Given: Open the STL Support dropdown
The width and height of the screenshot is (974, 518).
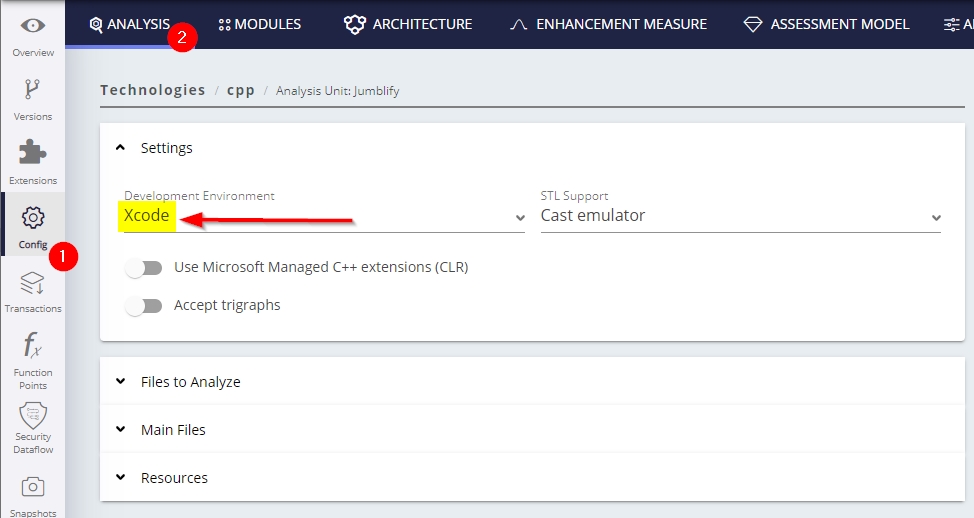Looking at the screenshot, I should click(x=740, y=216).
